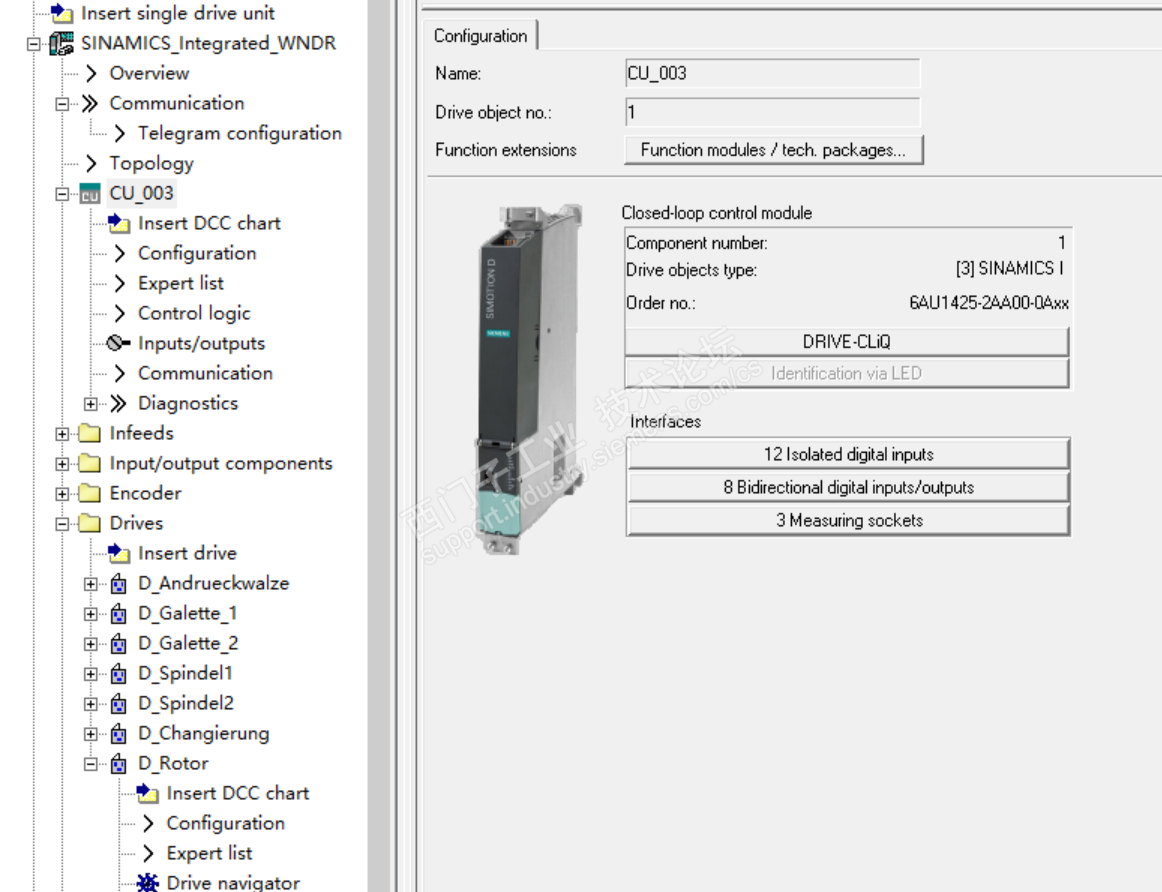Select the Order no. value 6AU1425-2AA00-0Axx
Image resolution: width=1162 pixels, height=892 pixels.
pos(989,303)
